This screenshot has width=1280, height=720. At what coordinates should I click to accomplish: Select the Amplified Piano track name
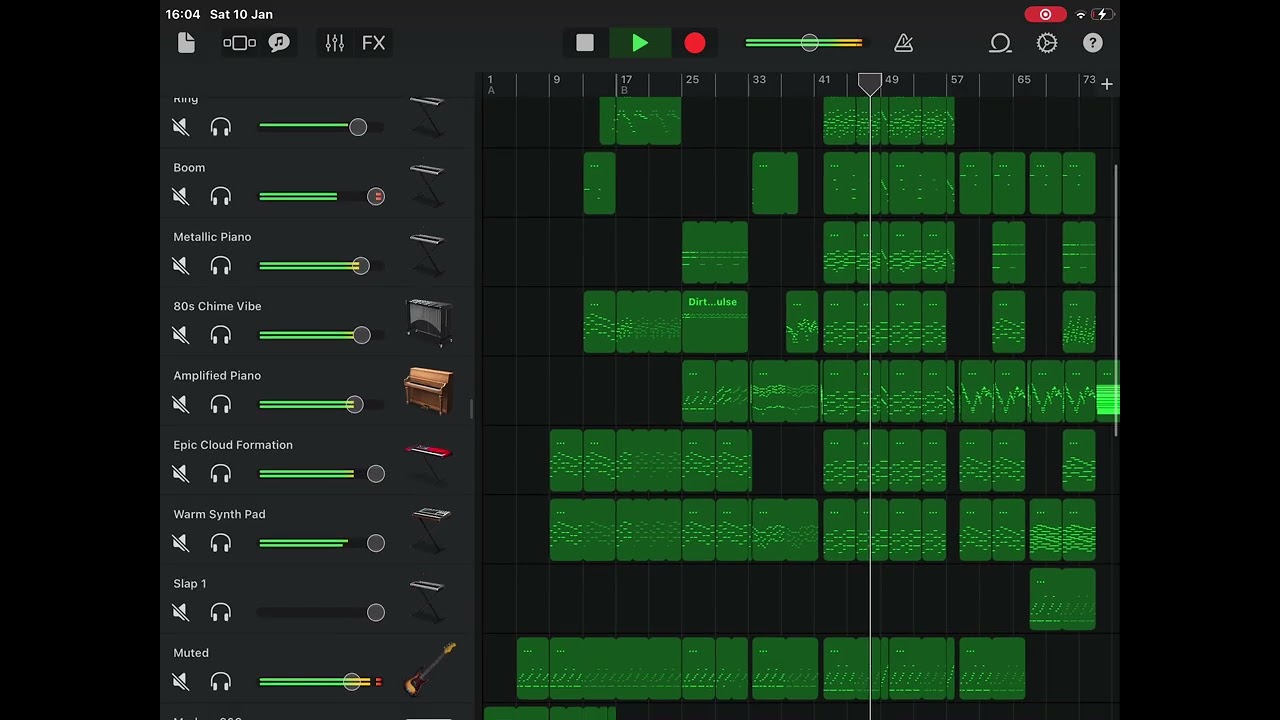[x=217, y=376]
